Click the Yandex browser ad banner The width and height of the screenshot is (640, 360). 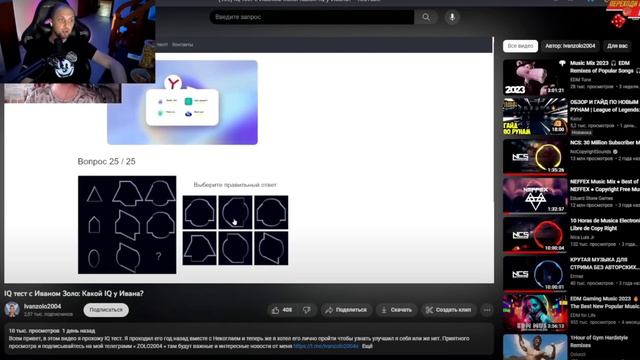tap(182, 102)
